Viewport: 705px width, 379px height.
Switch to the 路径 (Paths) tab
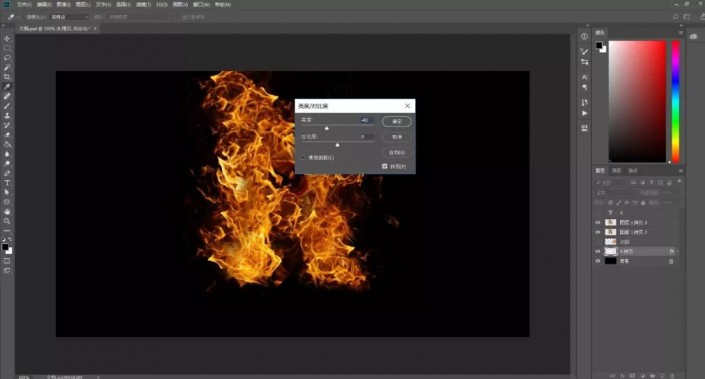point(633,171)
